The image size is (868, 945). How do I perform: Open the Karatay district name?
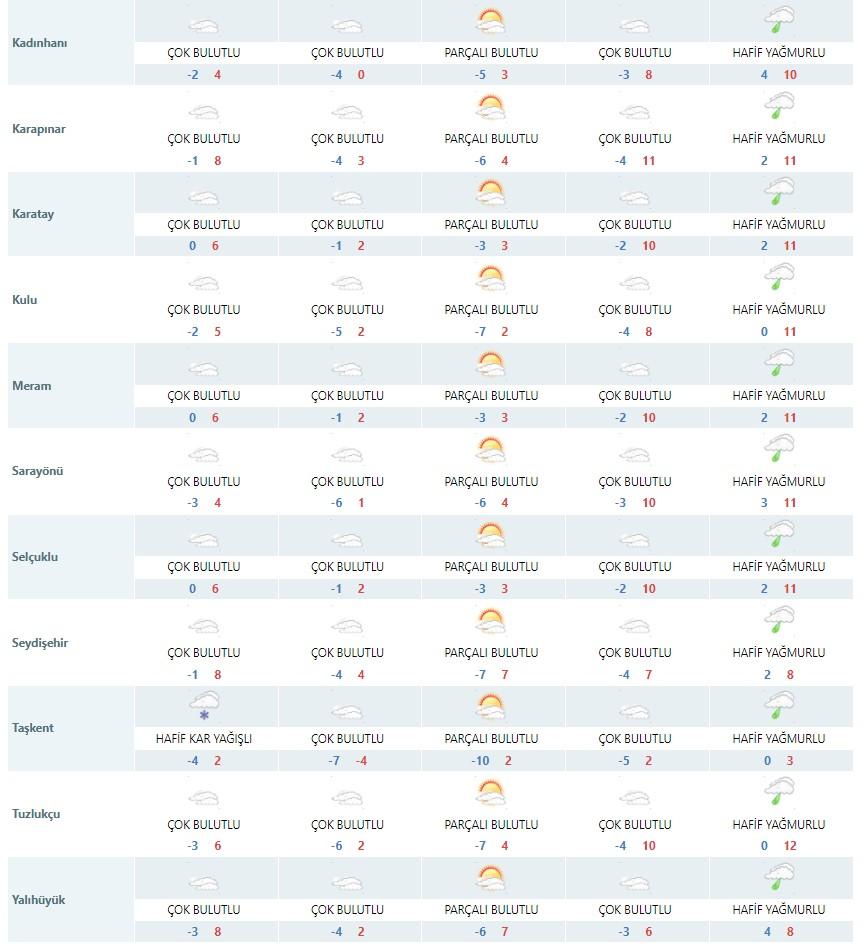(x=33, y=214)
